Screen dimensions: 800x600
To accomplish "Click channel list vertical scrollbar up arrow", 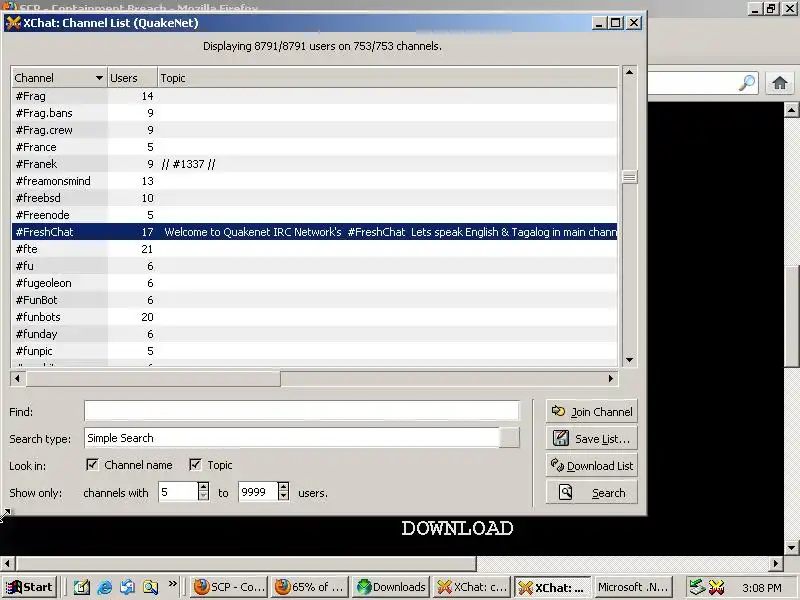I will (x=630, y=72).
